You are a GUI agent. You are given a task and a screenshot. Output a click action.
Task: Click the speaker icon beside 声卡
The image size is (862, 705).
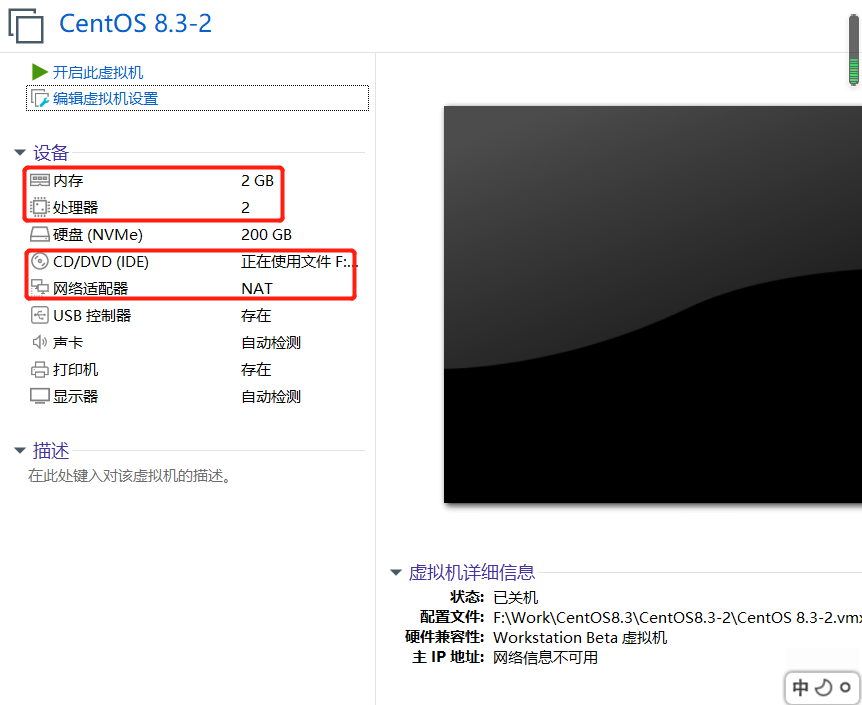(x=40, y=342)
